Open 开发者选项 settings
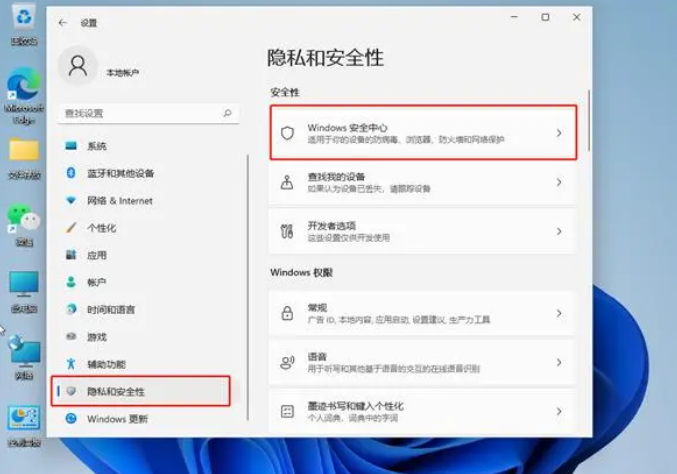 tap(423, 231)
